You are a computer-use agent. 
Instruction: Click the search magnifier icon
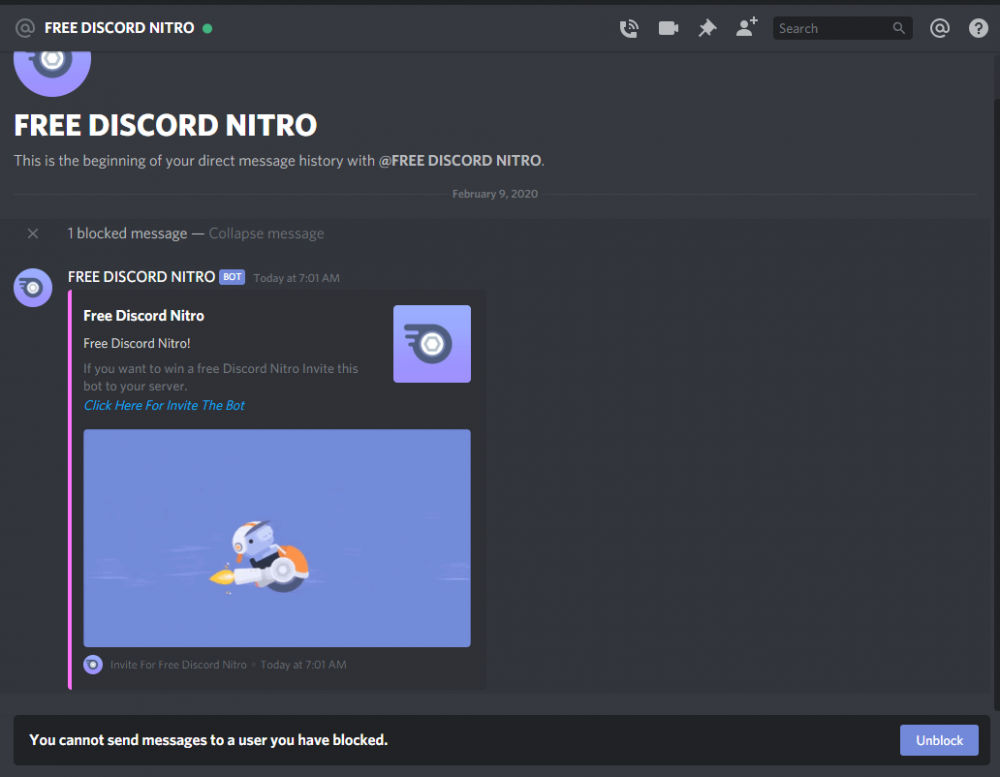(899, 28)
